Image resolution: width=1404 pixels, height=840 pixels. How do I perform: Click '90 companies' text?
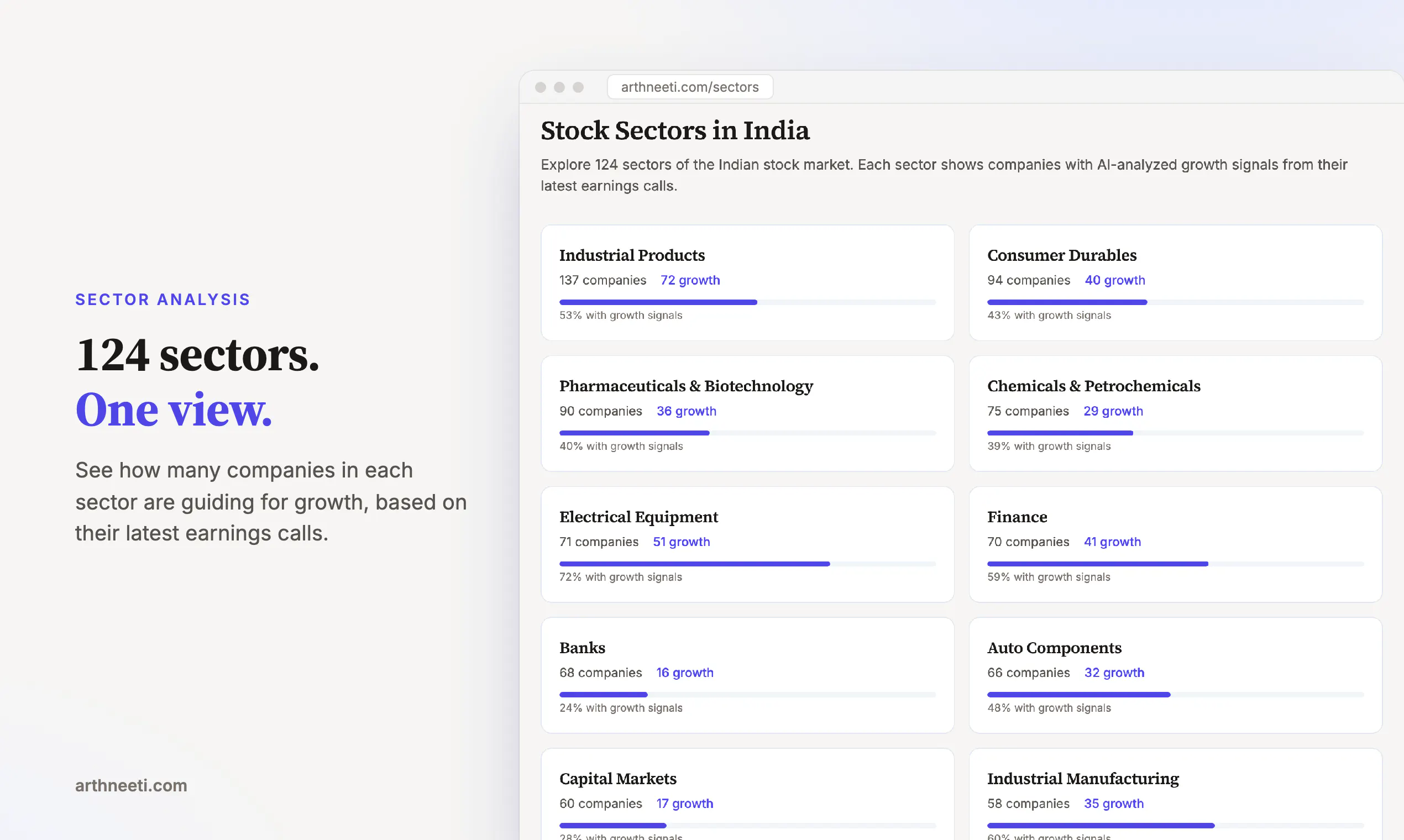601,411
